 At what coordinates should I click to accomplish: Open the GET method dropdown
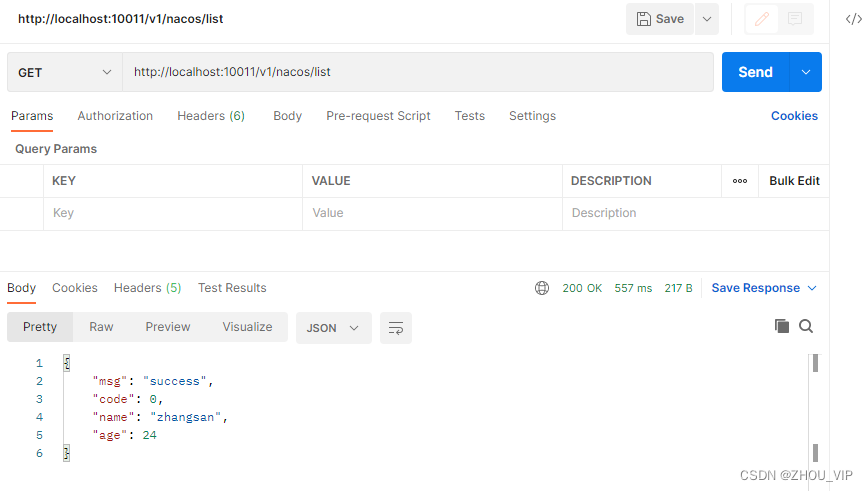click(65, 72)
